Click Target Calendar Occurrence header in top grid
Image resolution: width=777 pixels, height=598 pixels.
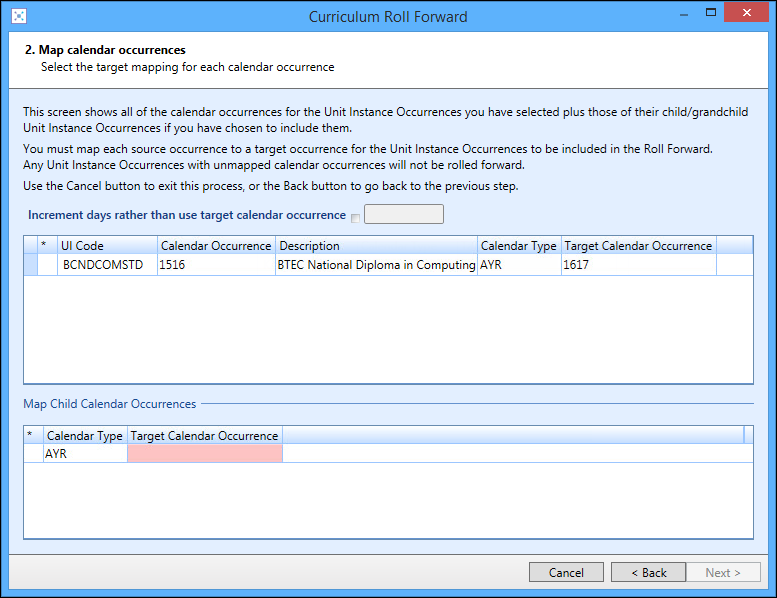point(638,245)
